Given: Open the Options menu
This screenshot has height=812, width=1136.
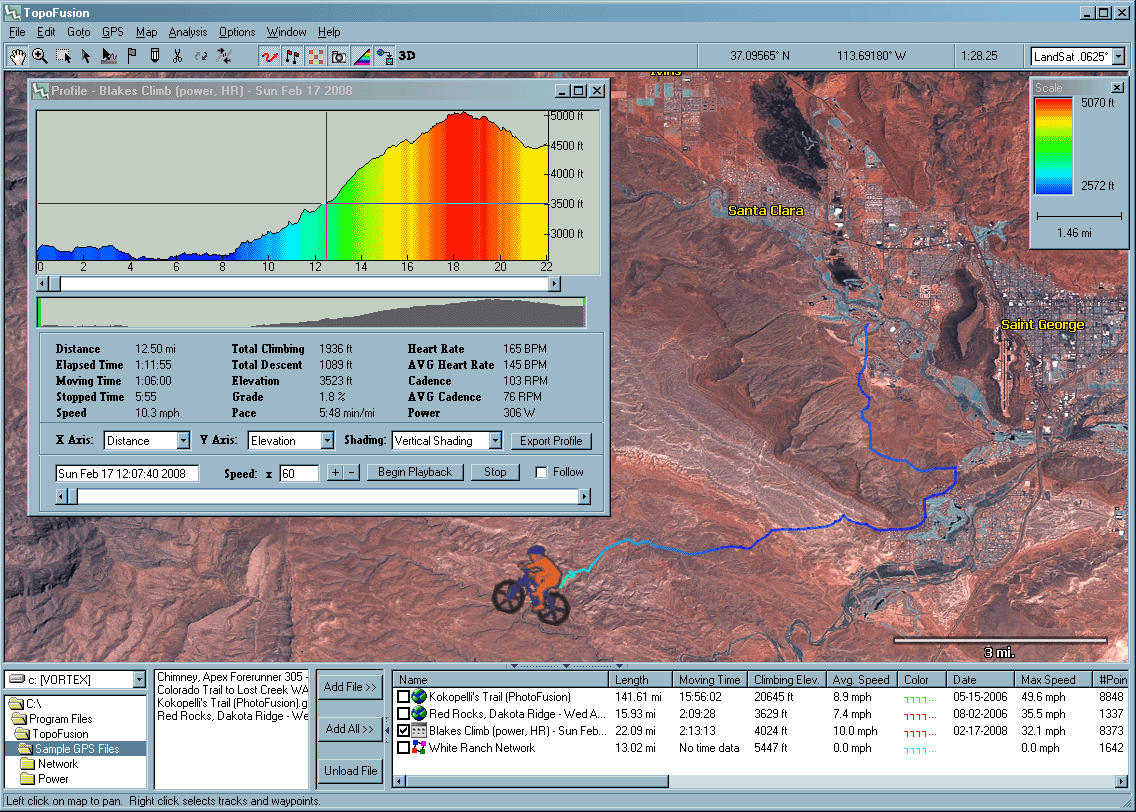Looking at the screenshot, I should [x=237, y=32].
